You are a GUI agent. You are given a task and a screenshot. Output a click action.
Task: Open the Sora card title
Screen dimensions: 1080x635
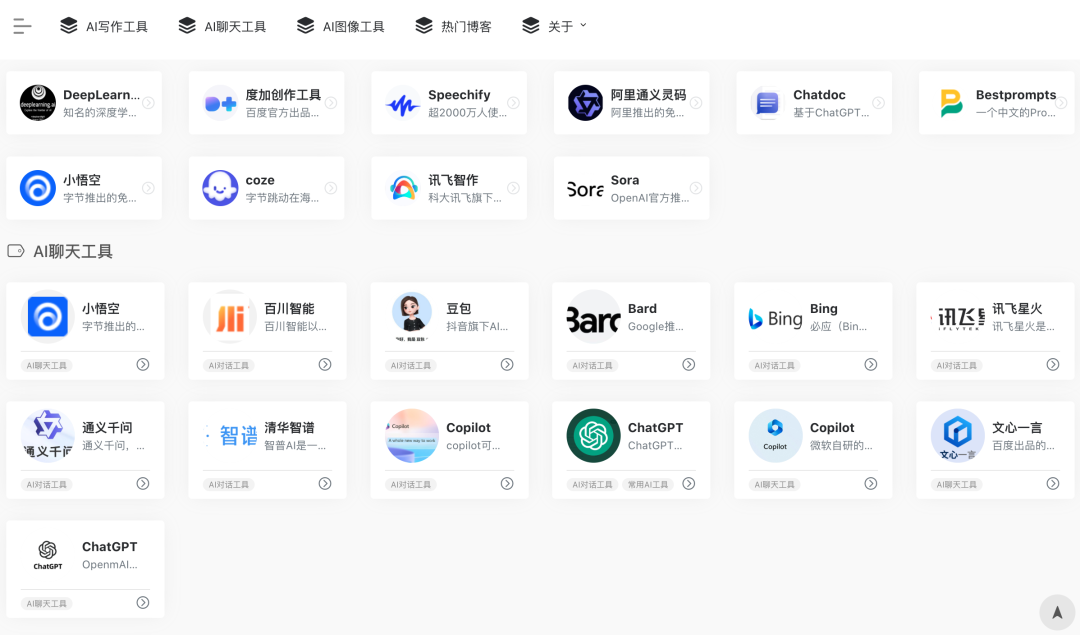625,180
